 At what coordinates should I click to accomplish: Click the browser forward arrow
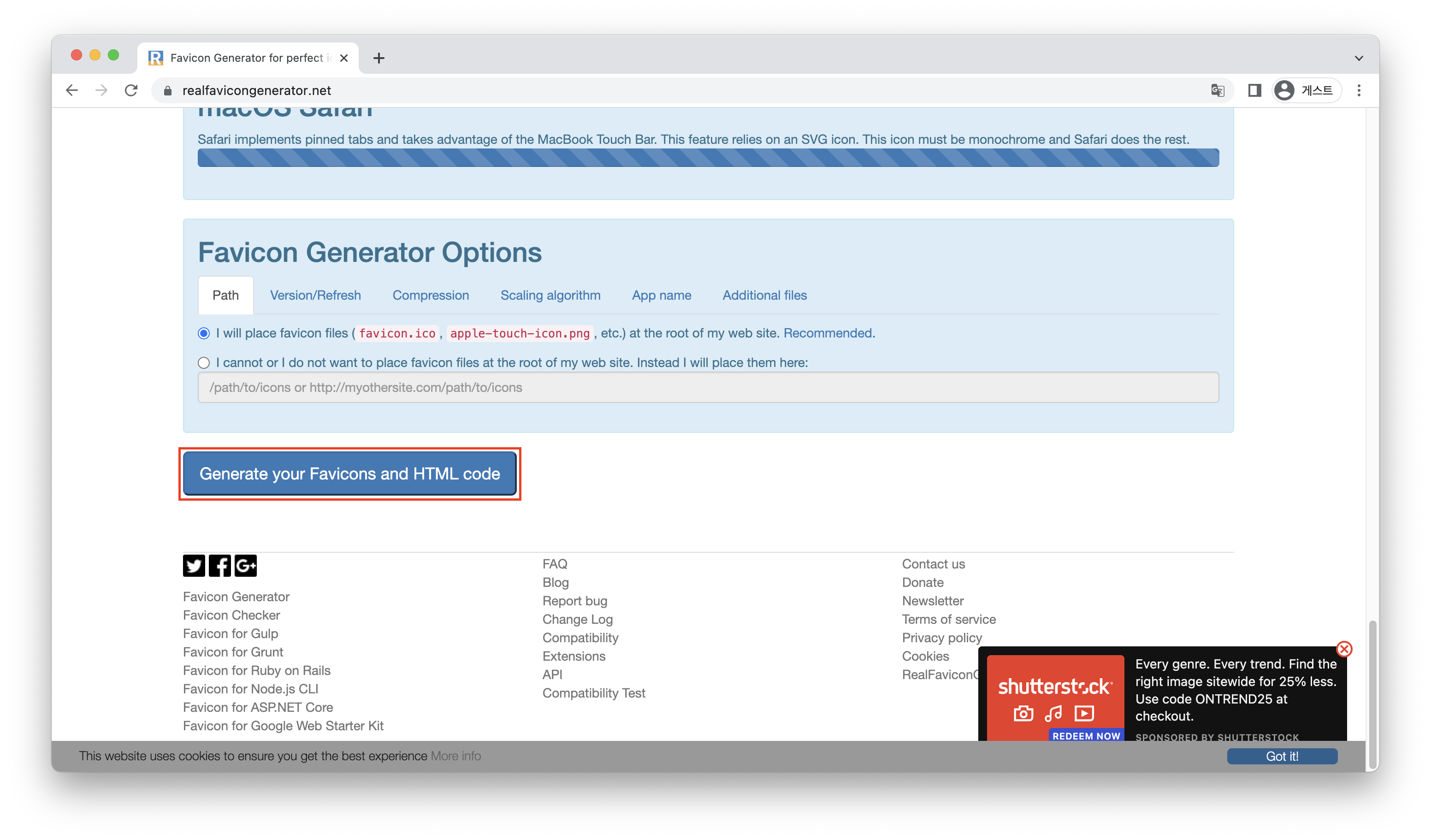(x=101, y=90)
